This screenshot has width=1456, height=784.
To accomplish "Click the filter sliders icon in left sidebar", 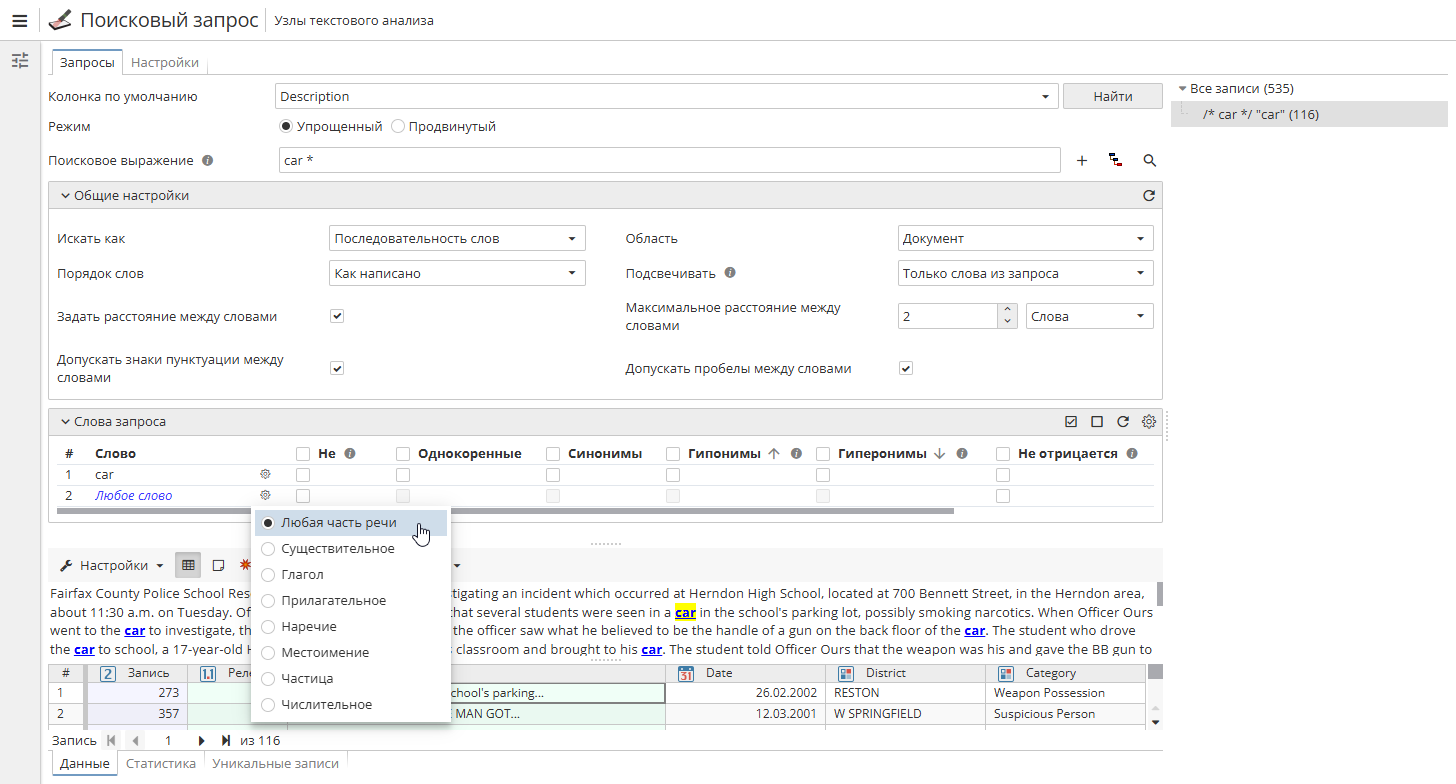I will pos(20,61).
